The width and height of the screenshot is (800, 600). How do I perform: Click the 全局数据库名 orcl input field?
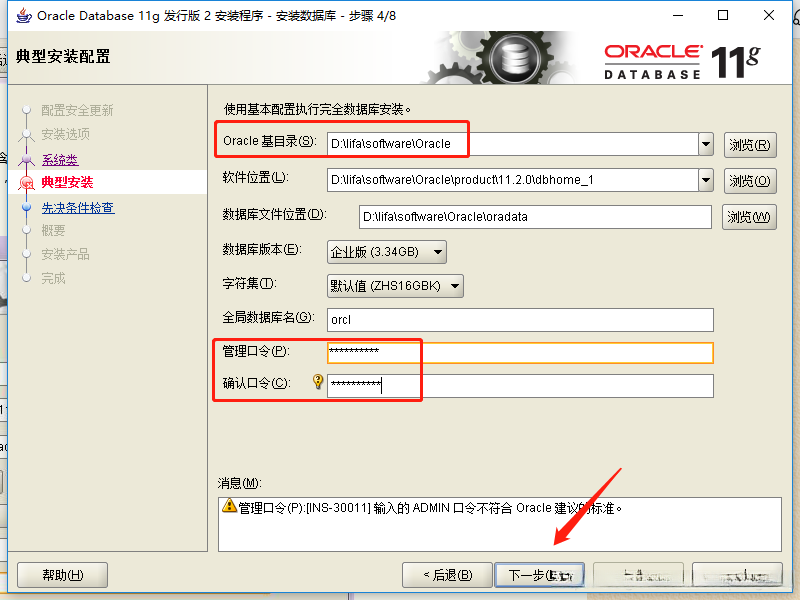click(520, 320)
